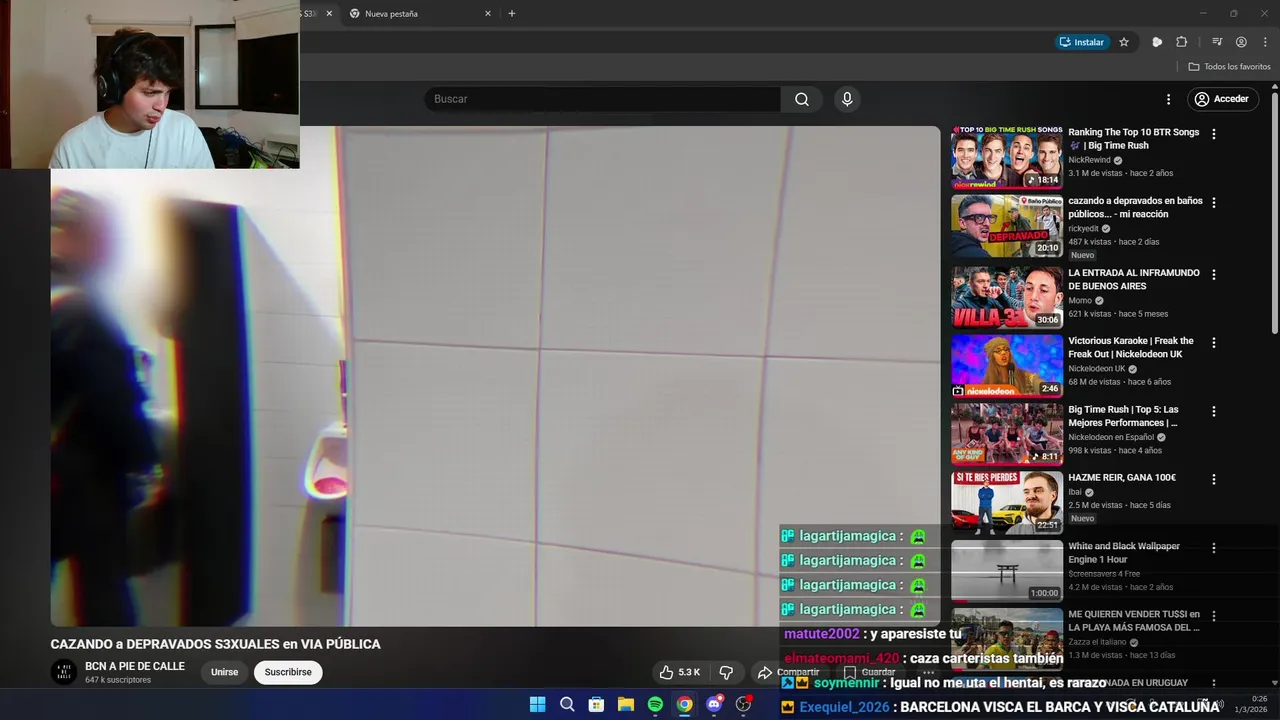This screenshot has height=720, width=1280.
Task: Open File Explorer from the taskbar
Action: coord(625,704)
